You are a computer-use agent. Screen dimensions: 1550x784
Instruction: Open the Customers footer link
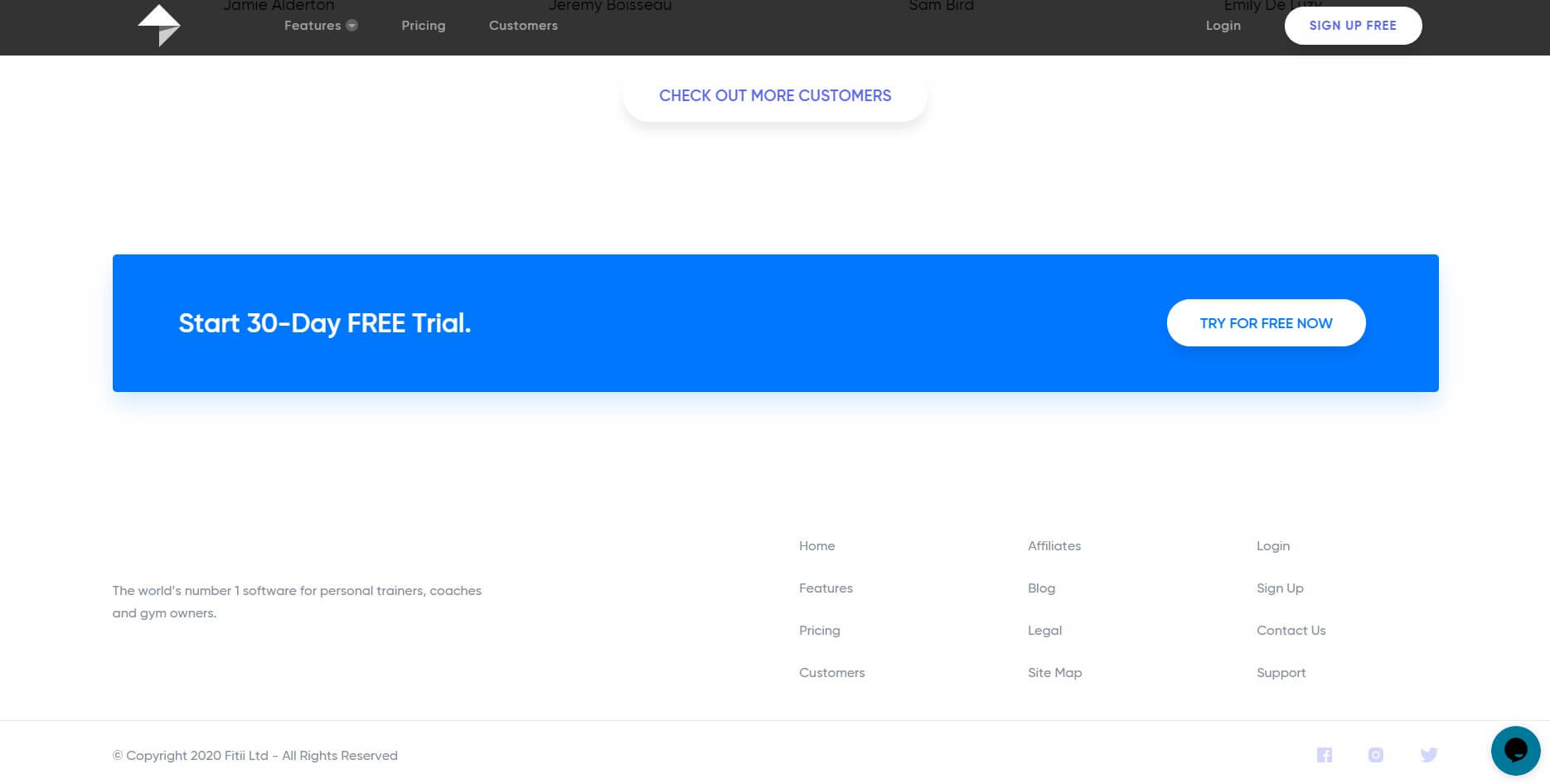(x=832, y=673)
